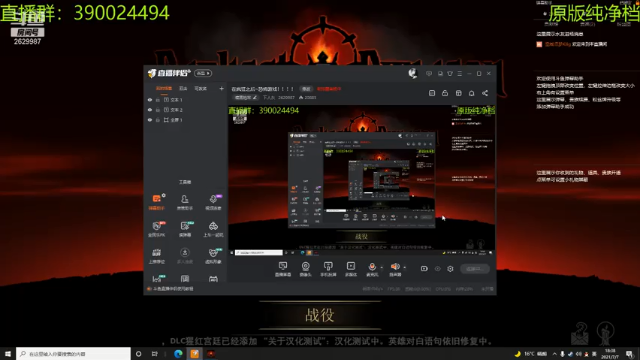Add a phone screen mirroring source
This screenshot has height=360, width=640.
point(328,269)
